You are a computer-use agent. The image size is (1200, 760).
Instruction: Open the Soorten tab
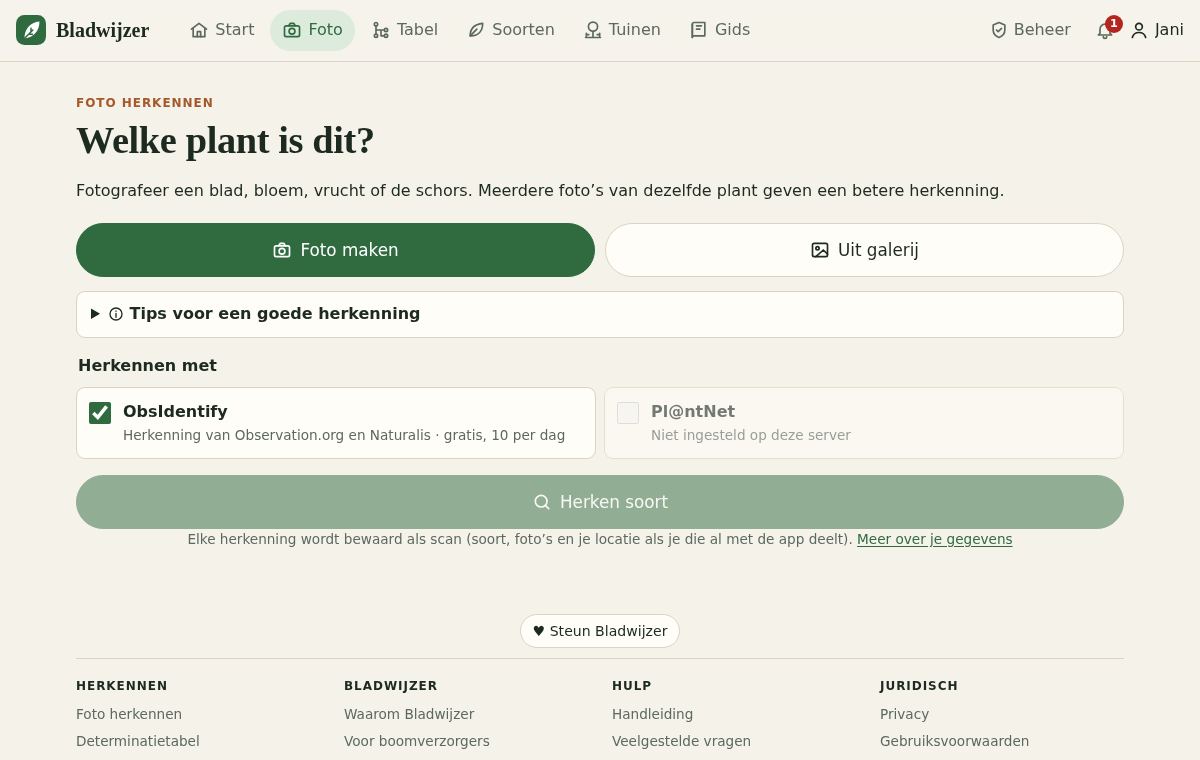click(x=511, y=30)
